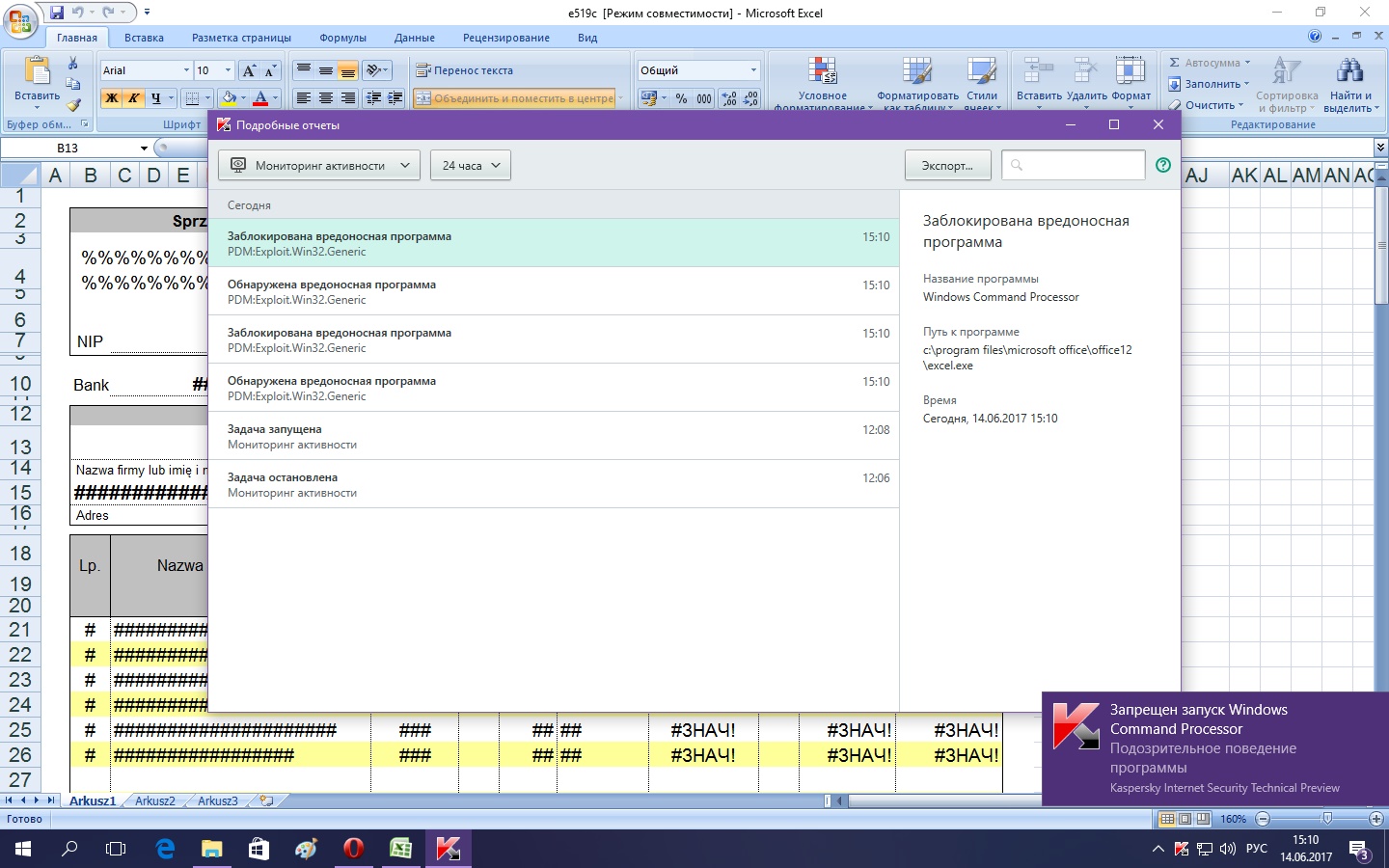Image resolution: width=1389 pixels, height=868 pixels.
Task: Click the increase font size icon
Action: pos(249,70)
